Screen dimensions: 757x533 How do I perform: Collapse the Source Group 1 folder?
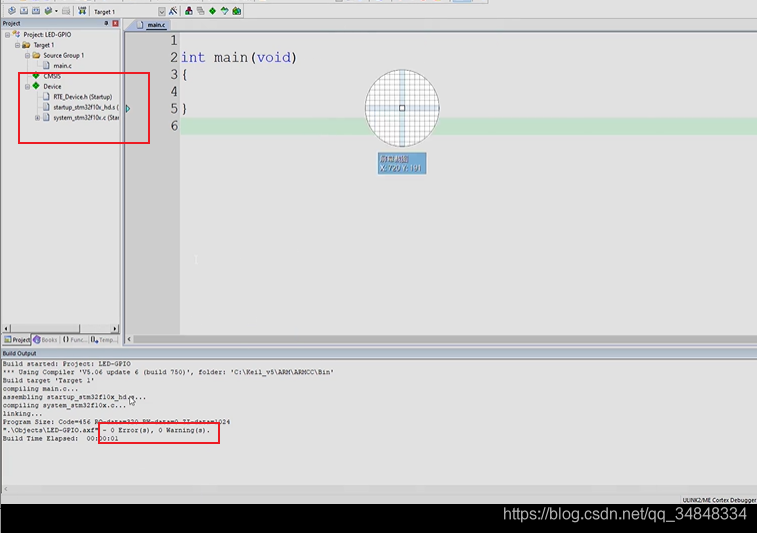[28, 56]
